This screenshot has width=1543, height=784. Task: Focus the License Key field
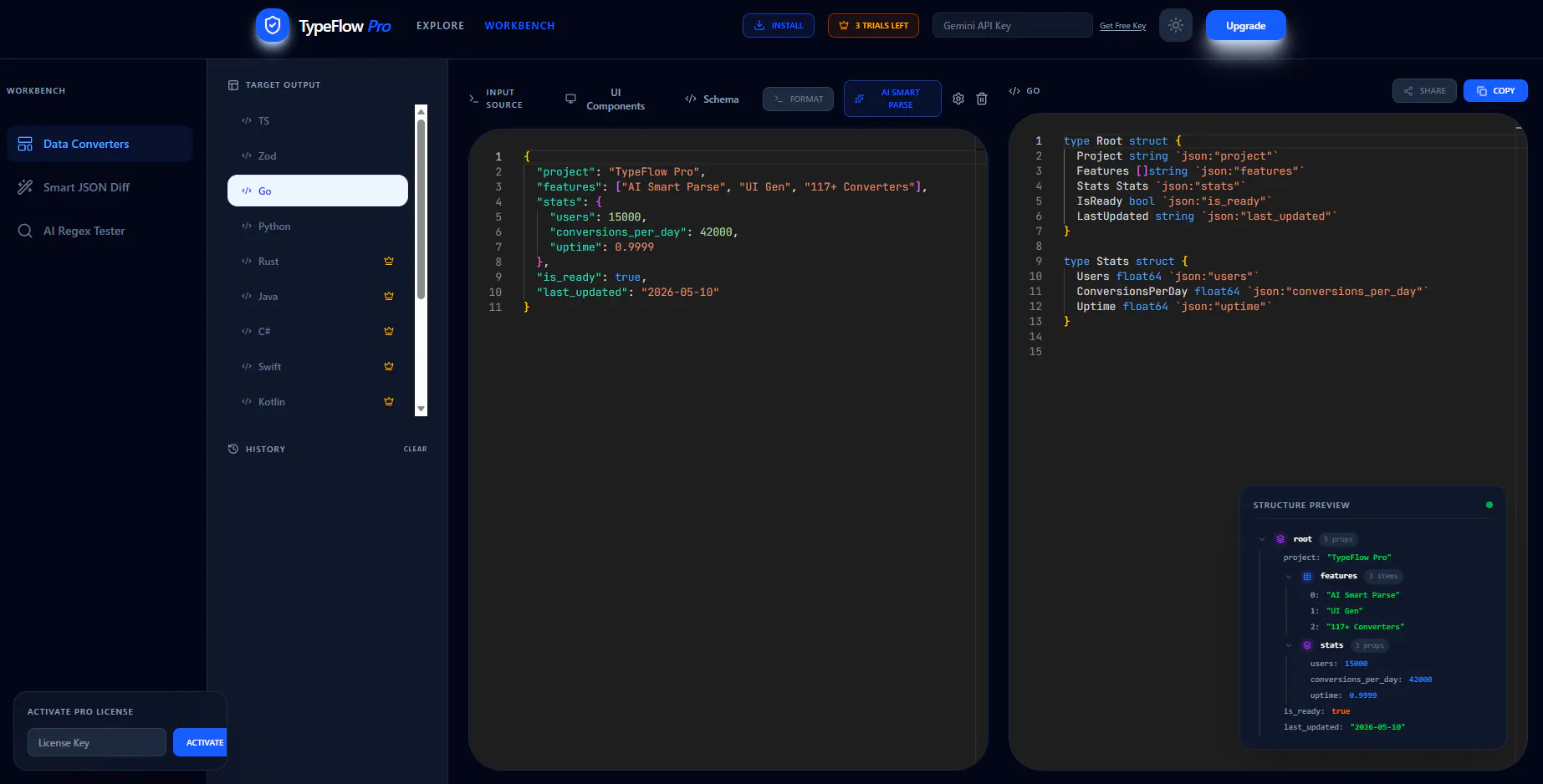click(x=97, y=742)
